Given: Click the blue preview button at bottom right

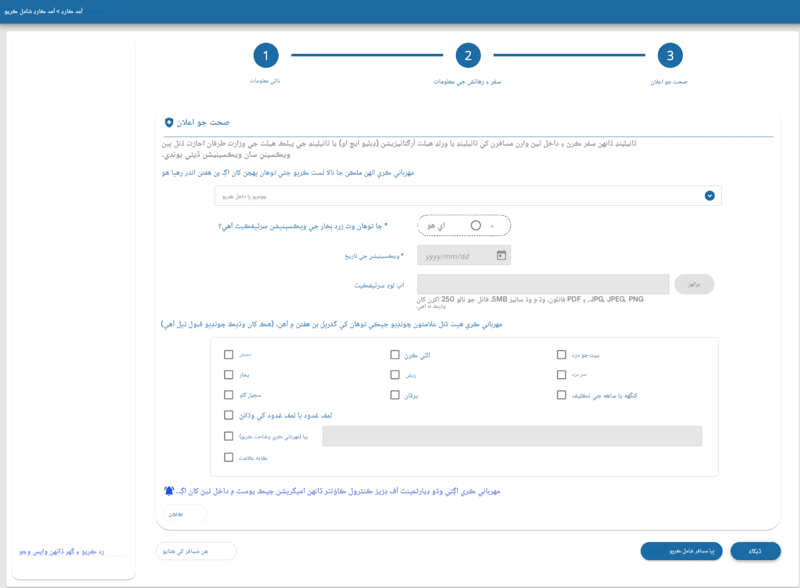Looking at the screenshot, I should (755, 551).
